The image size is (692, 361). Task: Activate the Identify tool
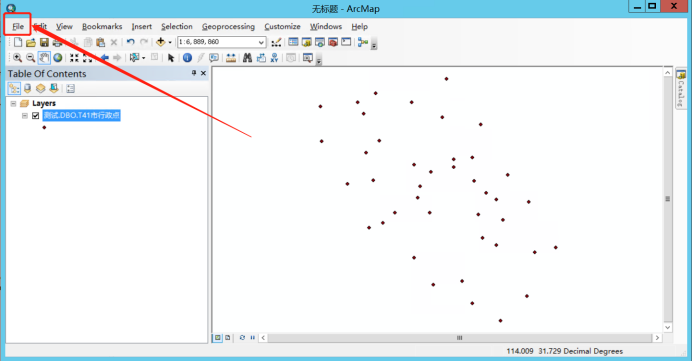click(187, 58)
